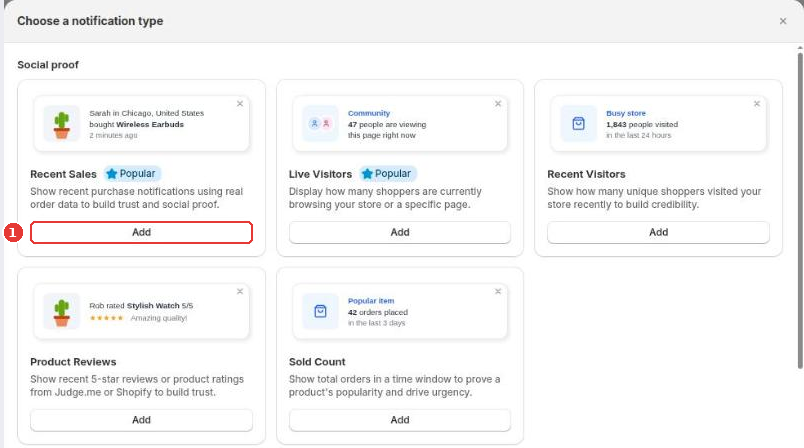
Task: Click Sold Count heading
Action: tap(317, 362)
